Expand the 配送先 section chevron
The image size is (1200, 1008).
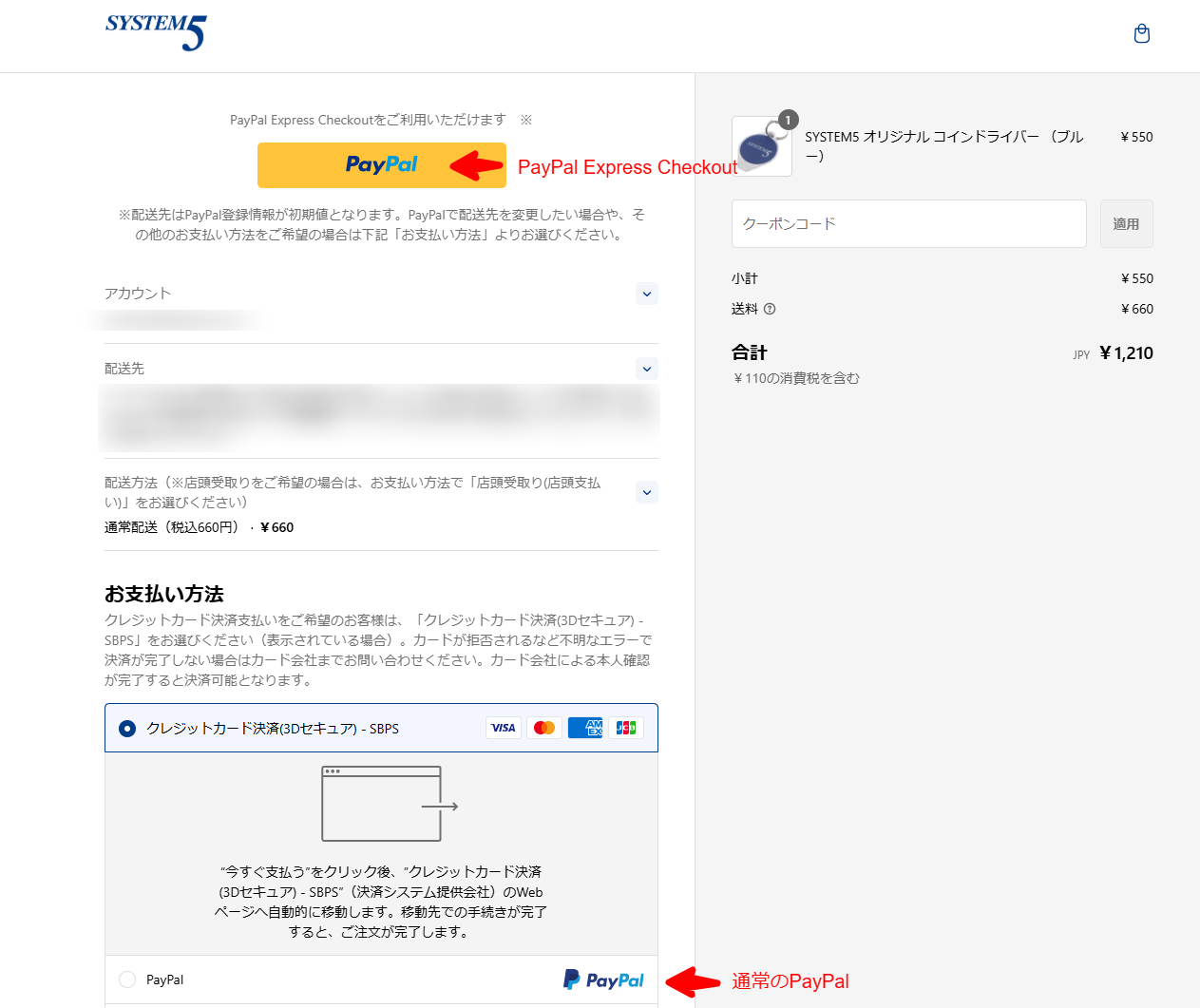click(x=647, y=369)
